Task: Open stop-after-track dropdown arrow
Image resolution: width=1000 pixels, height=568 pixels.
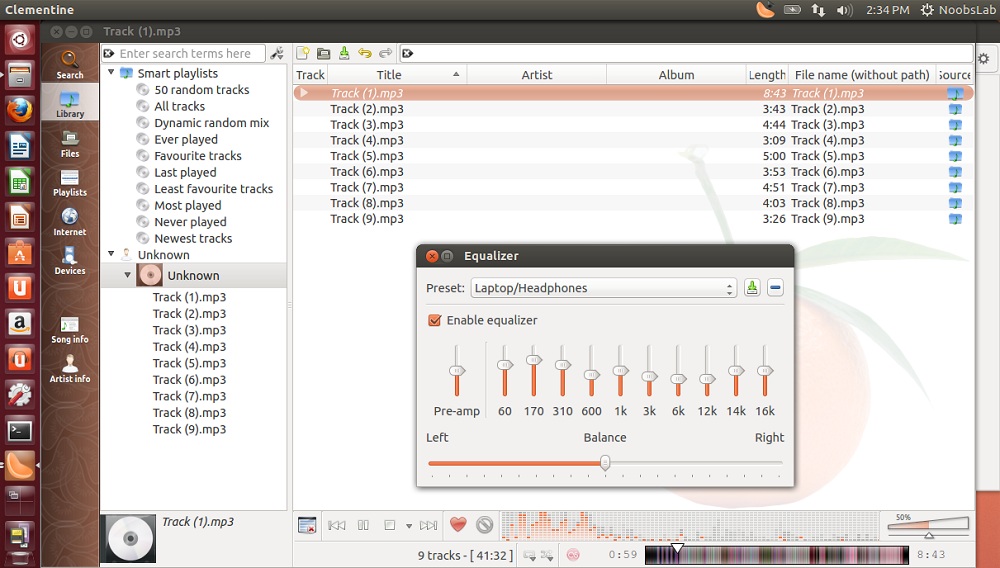Action: [409, 526]
